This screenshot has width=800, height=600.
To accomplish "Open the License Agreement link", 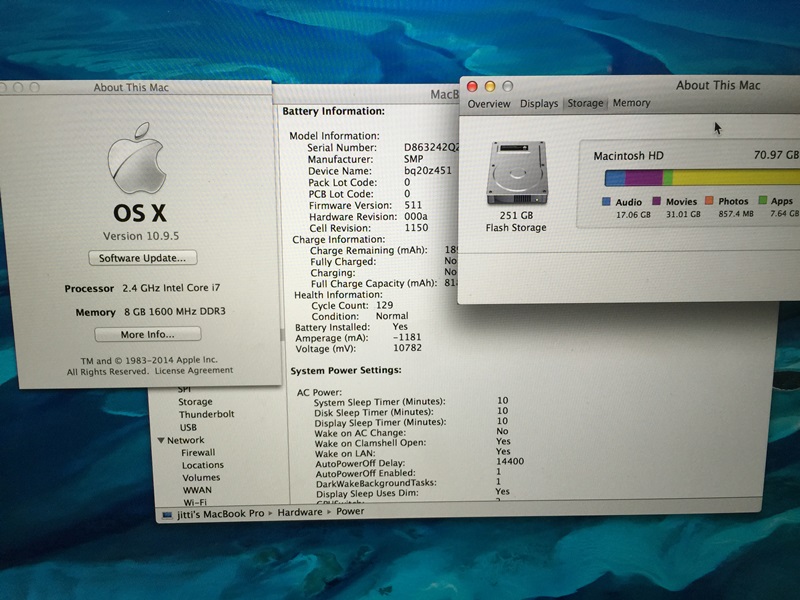I will point(194,371).
